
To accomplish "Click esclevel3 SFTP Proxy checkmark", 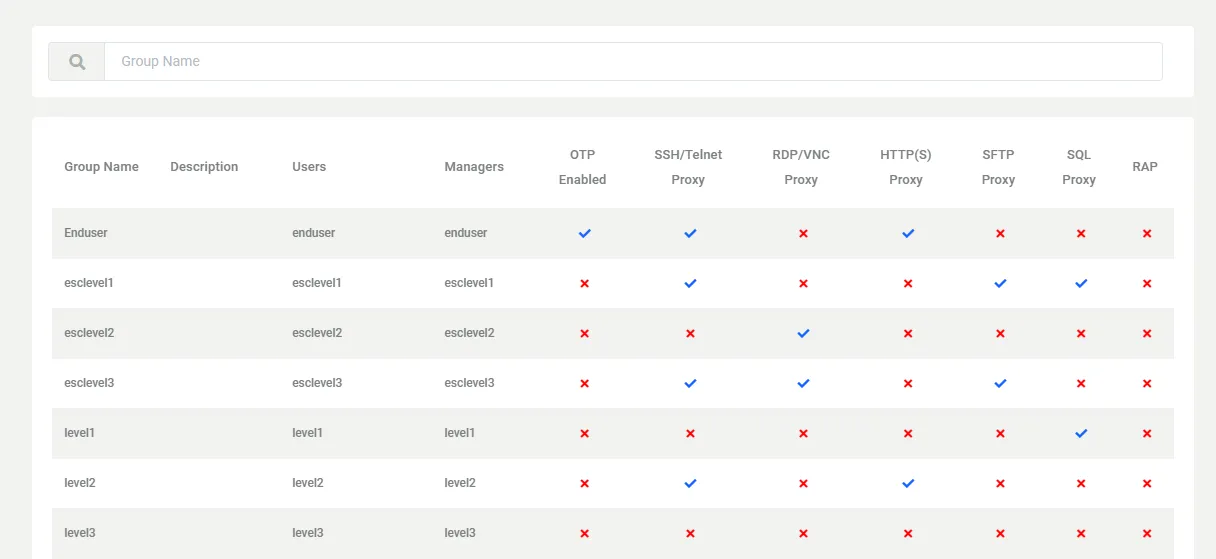I will [x=1000, y=383].
